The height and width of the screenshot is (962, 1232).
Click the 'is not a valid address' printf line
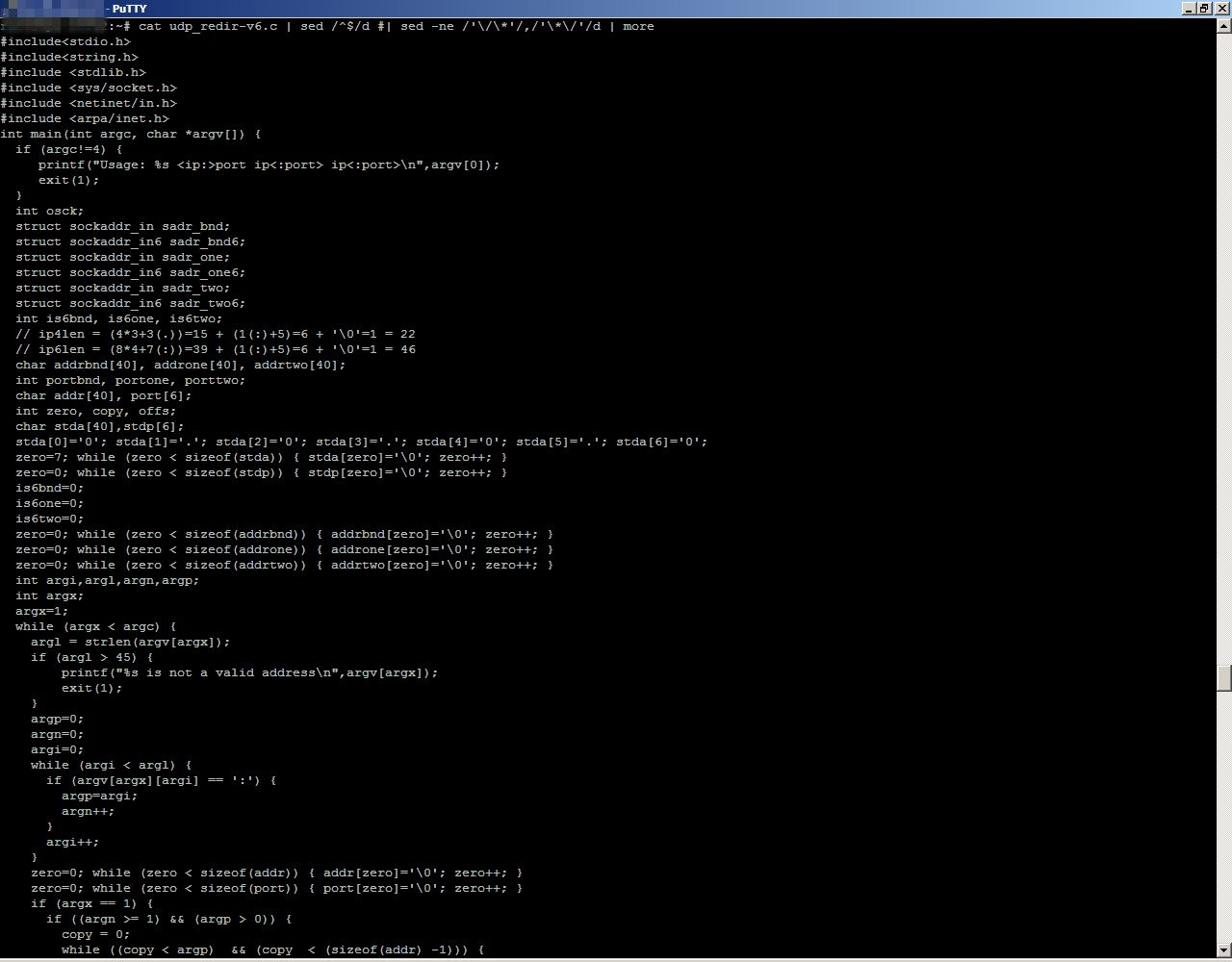point(249,672)
